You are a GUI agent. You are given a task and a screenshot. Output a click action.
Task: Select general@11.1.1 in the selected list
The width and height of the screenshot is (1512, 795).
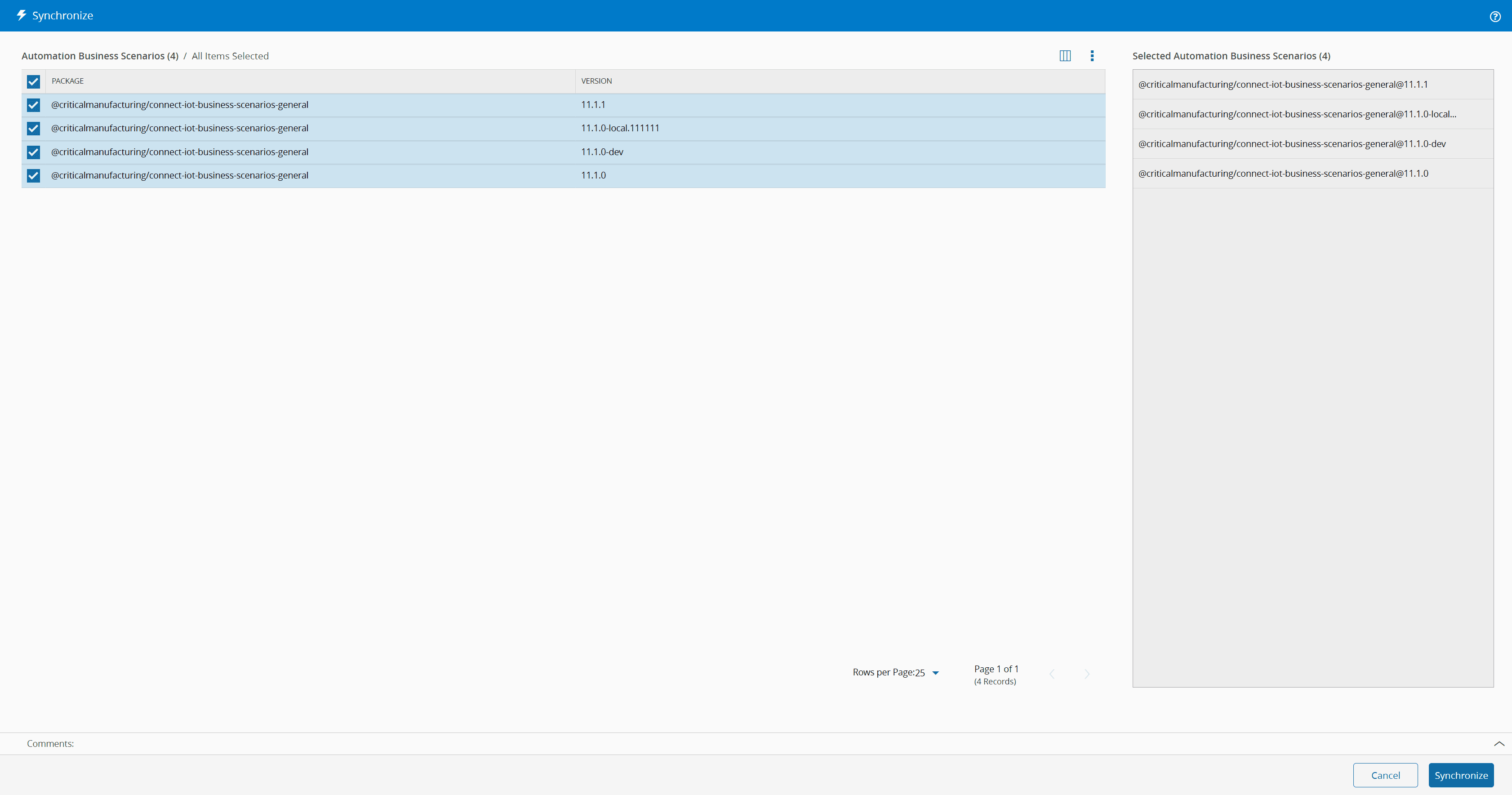pos(1282,85)
